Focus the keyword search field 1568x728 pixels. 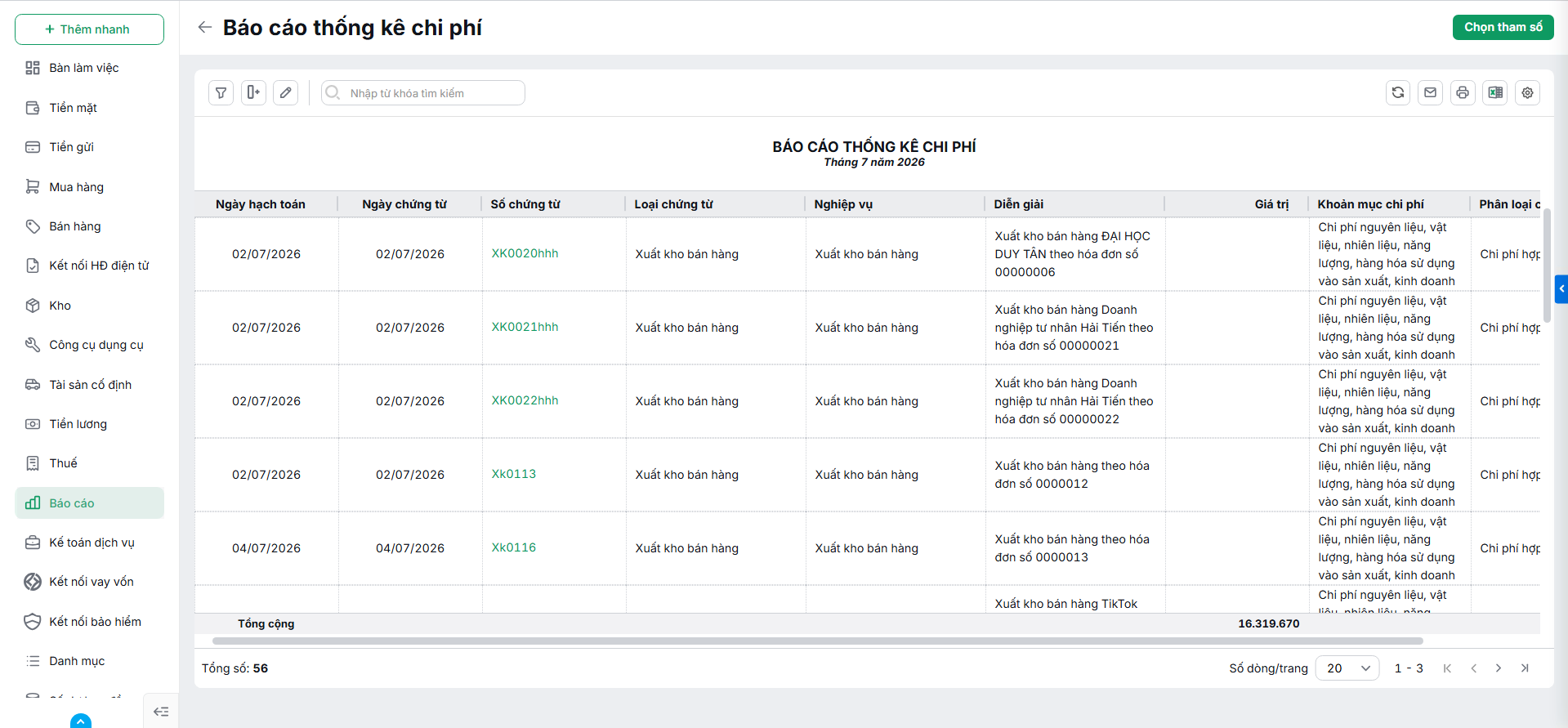[x=423, y=93]
